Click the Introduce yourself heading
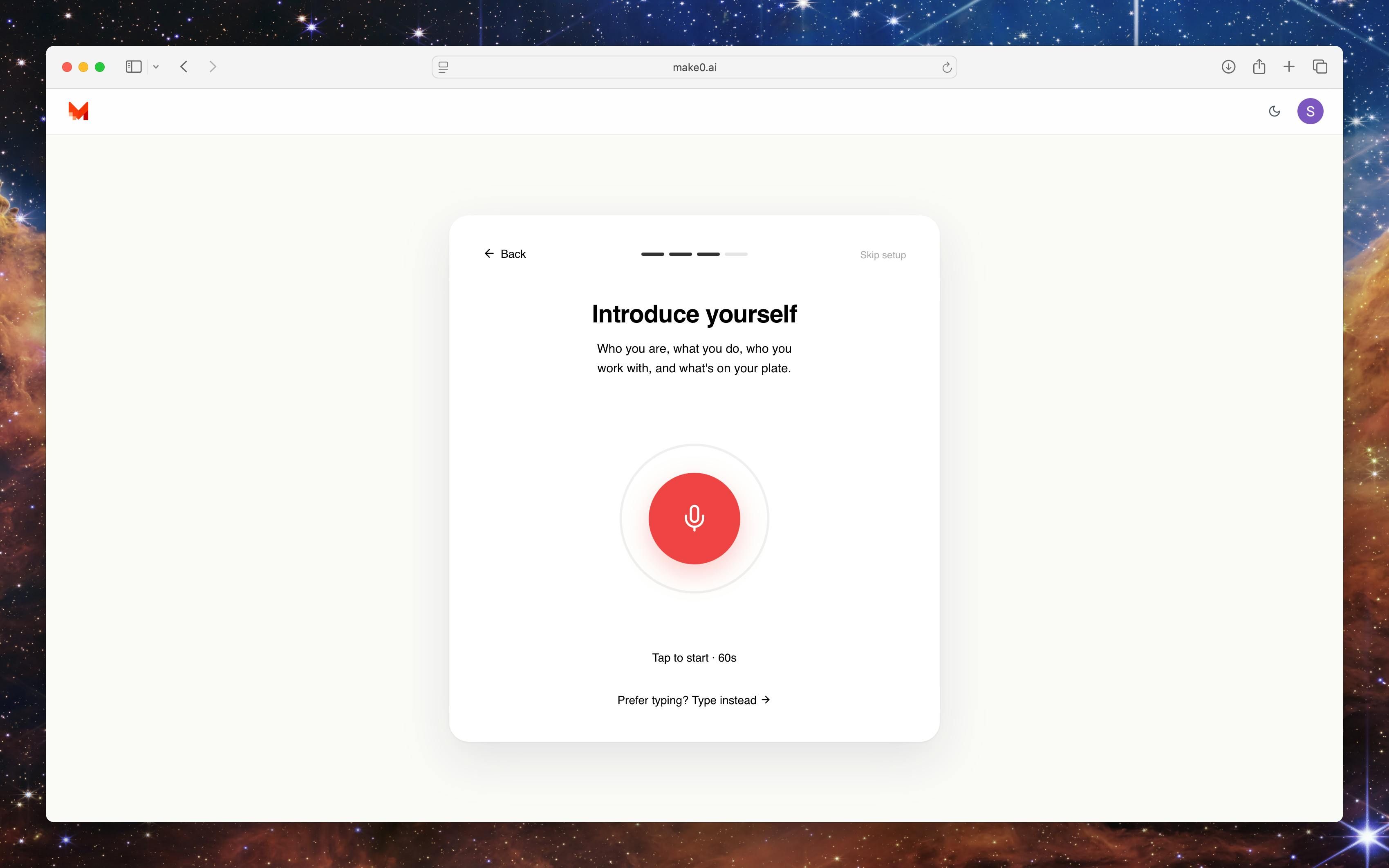Viewport: 1389px width, 868px height. pos(694,314)
